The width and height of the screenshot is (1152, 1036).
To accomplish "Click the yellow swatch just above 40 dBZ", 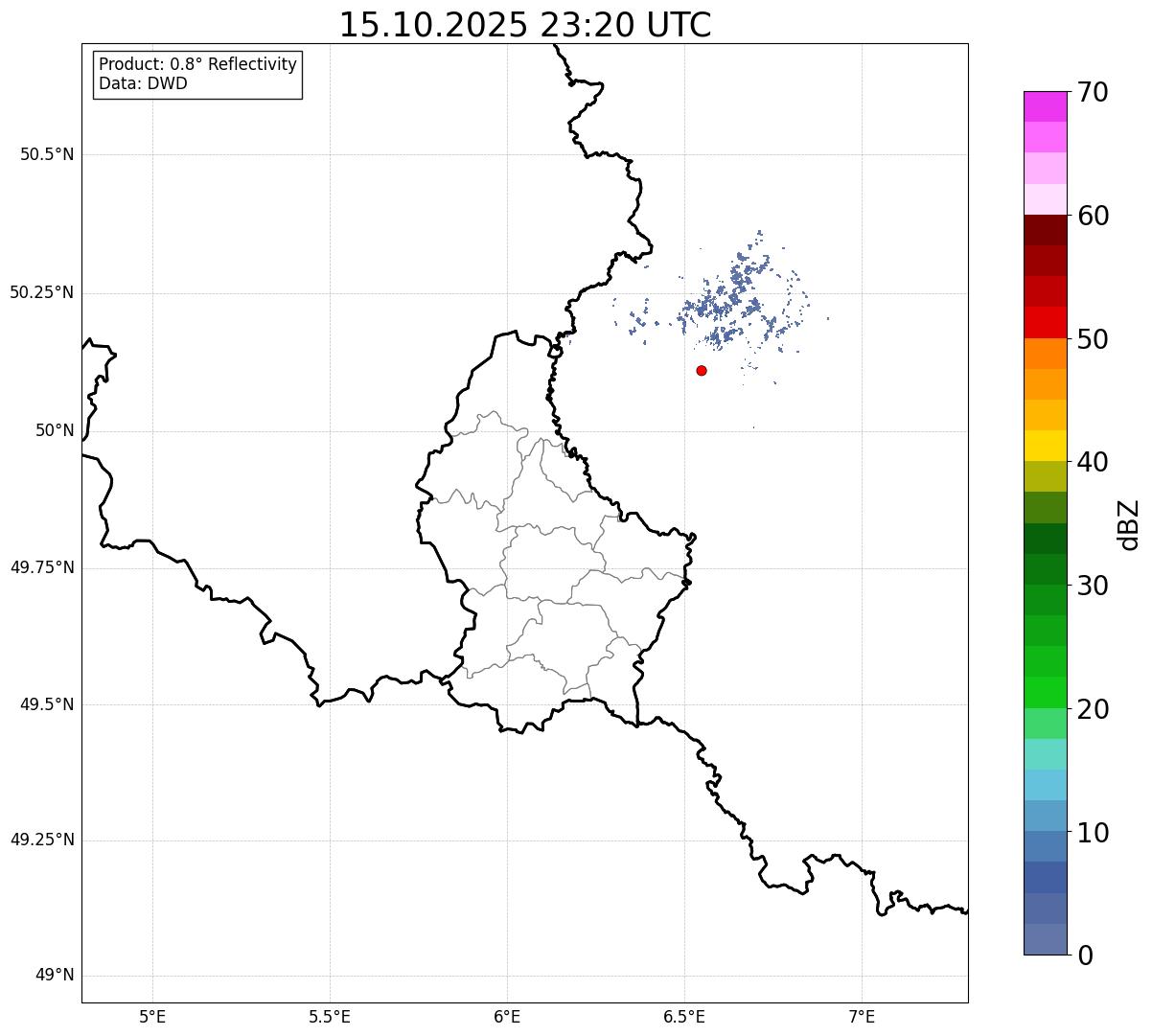I will 1045,446.
